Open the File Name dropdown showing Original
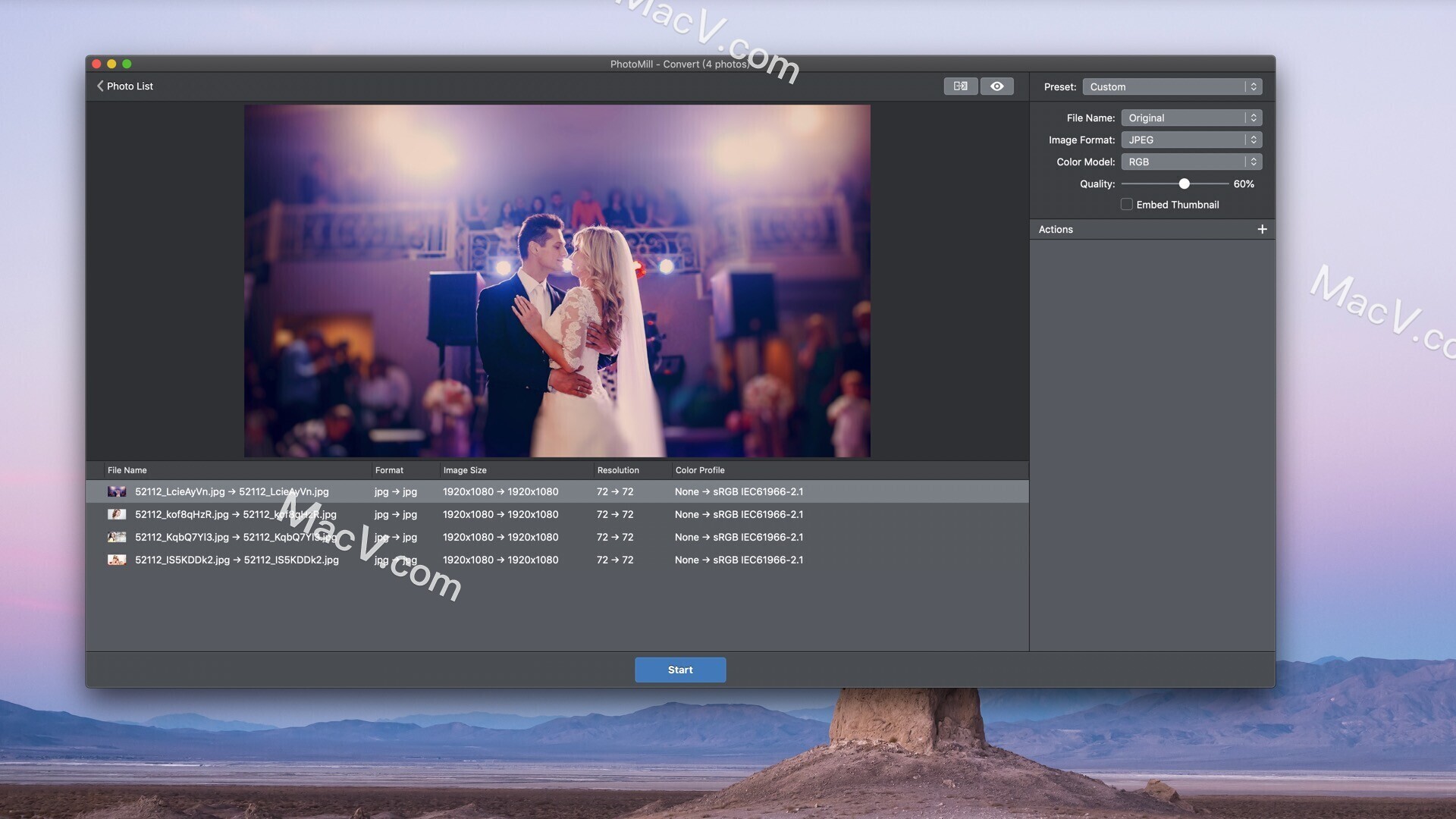This screenshot has width=1456, height=819. pos(1183,118)
